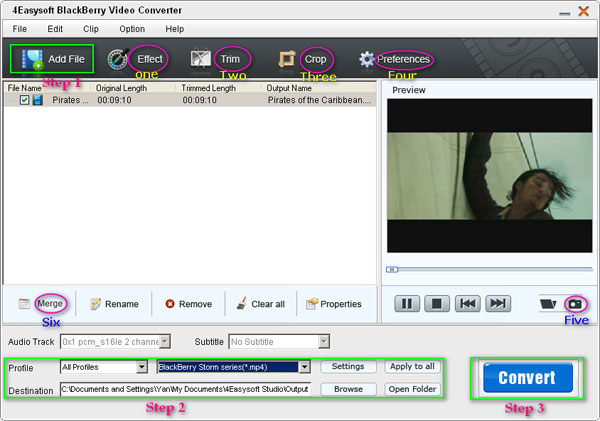Open the Help menu
This screenshot has width=600, height=421.
(x=174, y=29)
